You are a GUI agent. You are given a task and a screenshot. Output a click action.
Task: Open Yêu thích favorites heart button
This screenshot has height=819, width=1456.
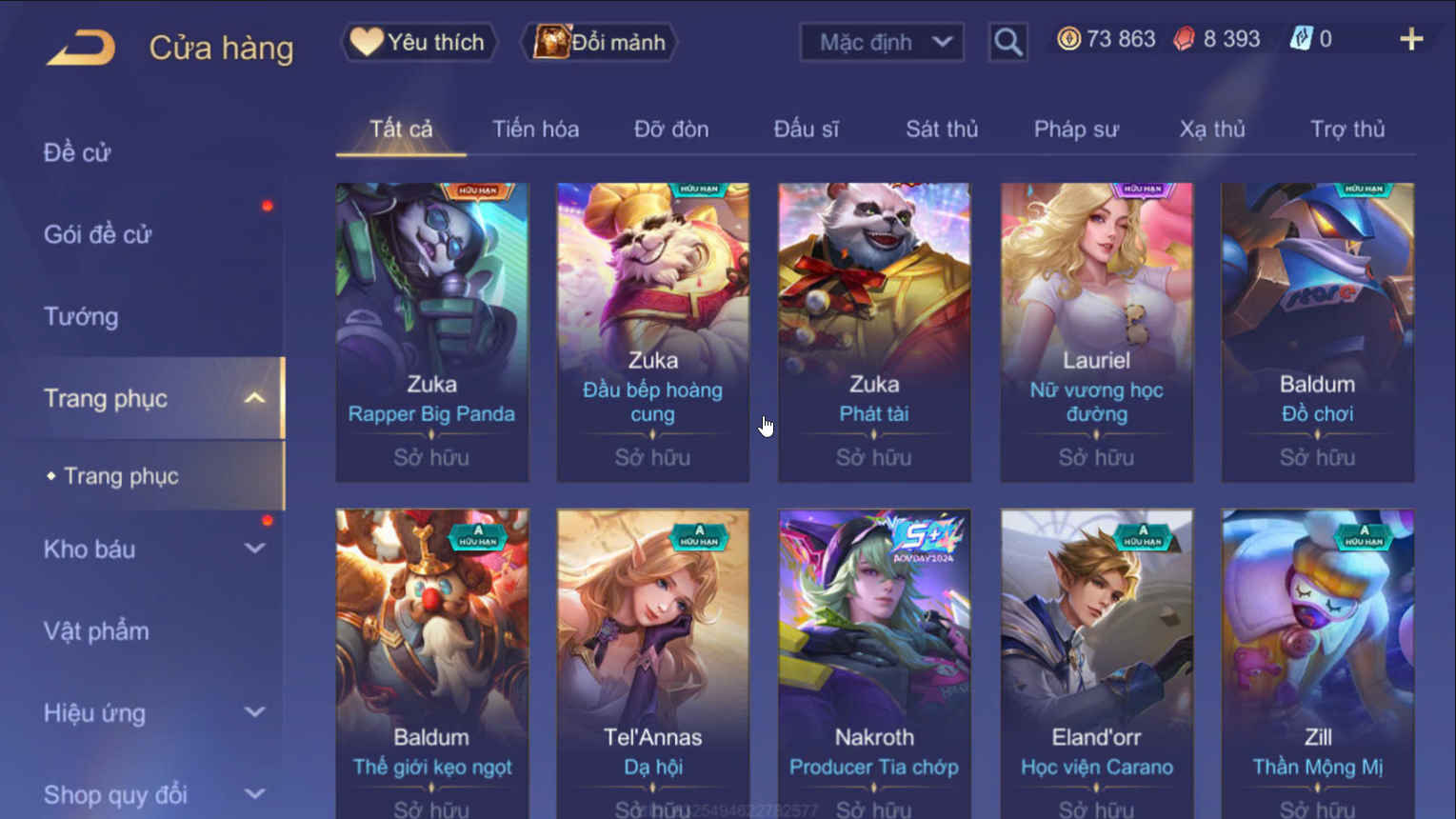pyautogui.click(x=419, y=42)
